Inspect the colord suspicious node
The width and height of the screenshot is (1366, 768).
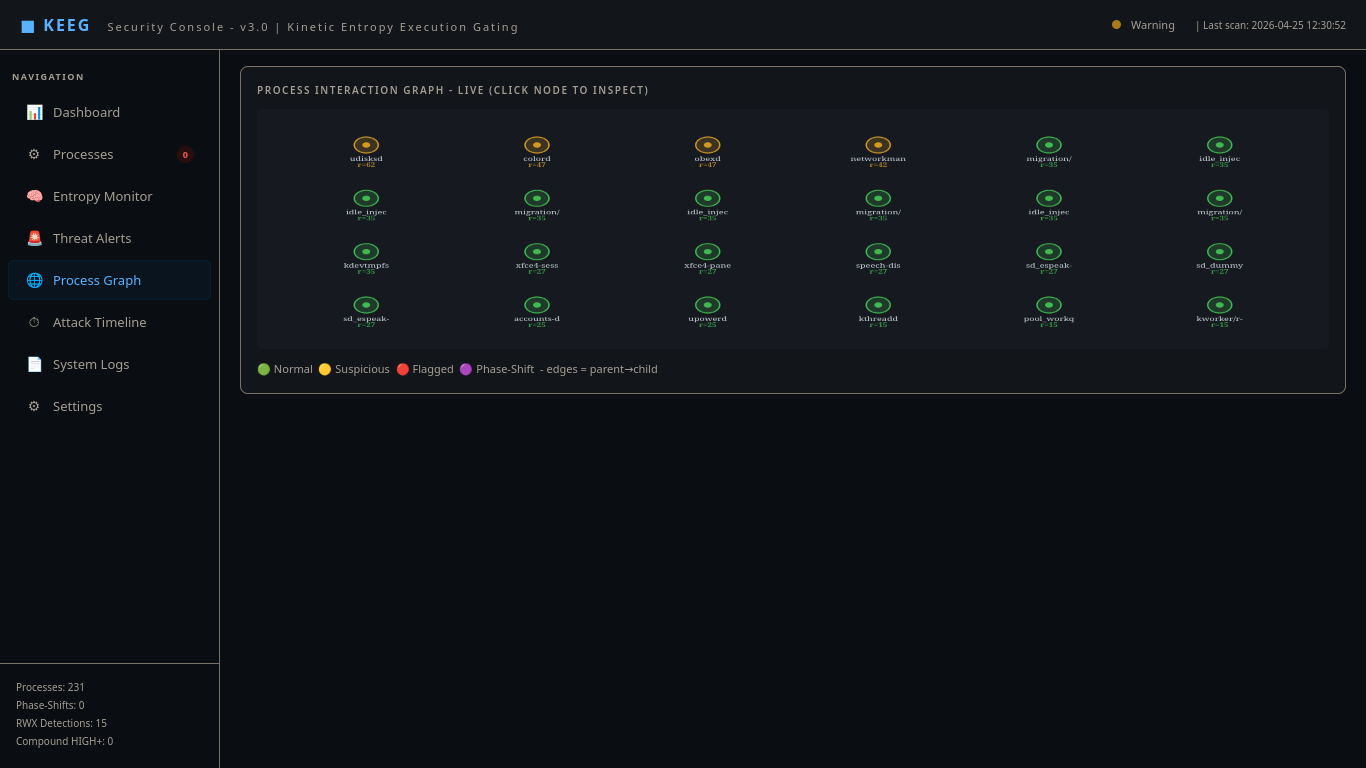coord(537,145)
